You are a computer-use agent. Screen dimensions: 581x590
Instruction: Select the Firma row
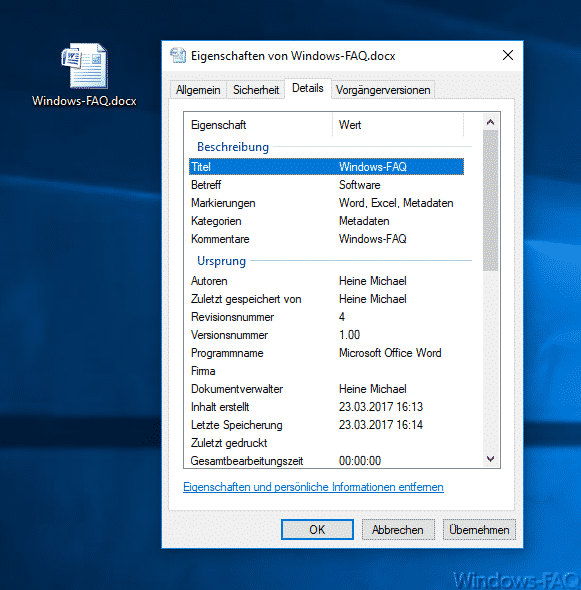coord(326,371)
